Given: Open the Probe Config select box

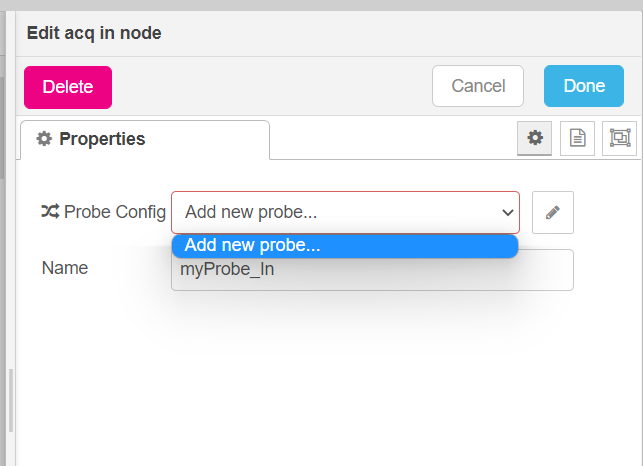Looking at the screenshot, I should pos(345,212).
